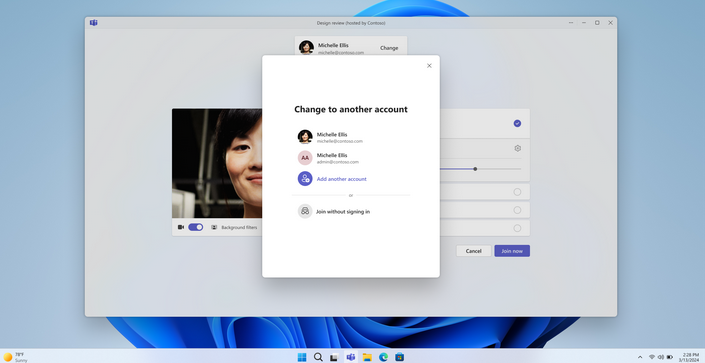Click the purple Add another account icon
This screenshot has height=363, width=705.
tap(305, 179)
